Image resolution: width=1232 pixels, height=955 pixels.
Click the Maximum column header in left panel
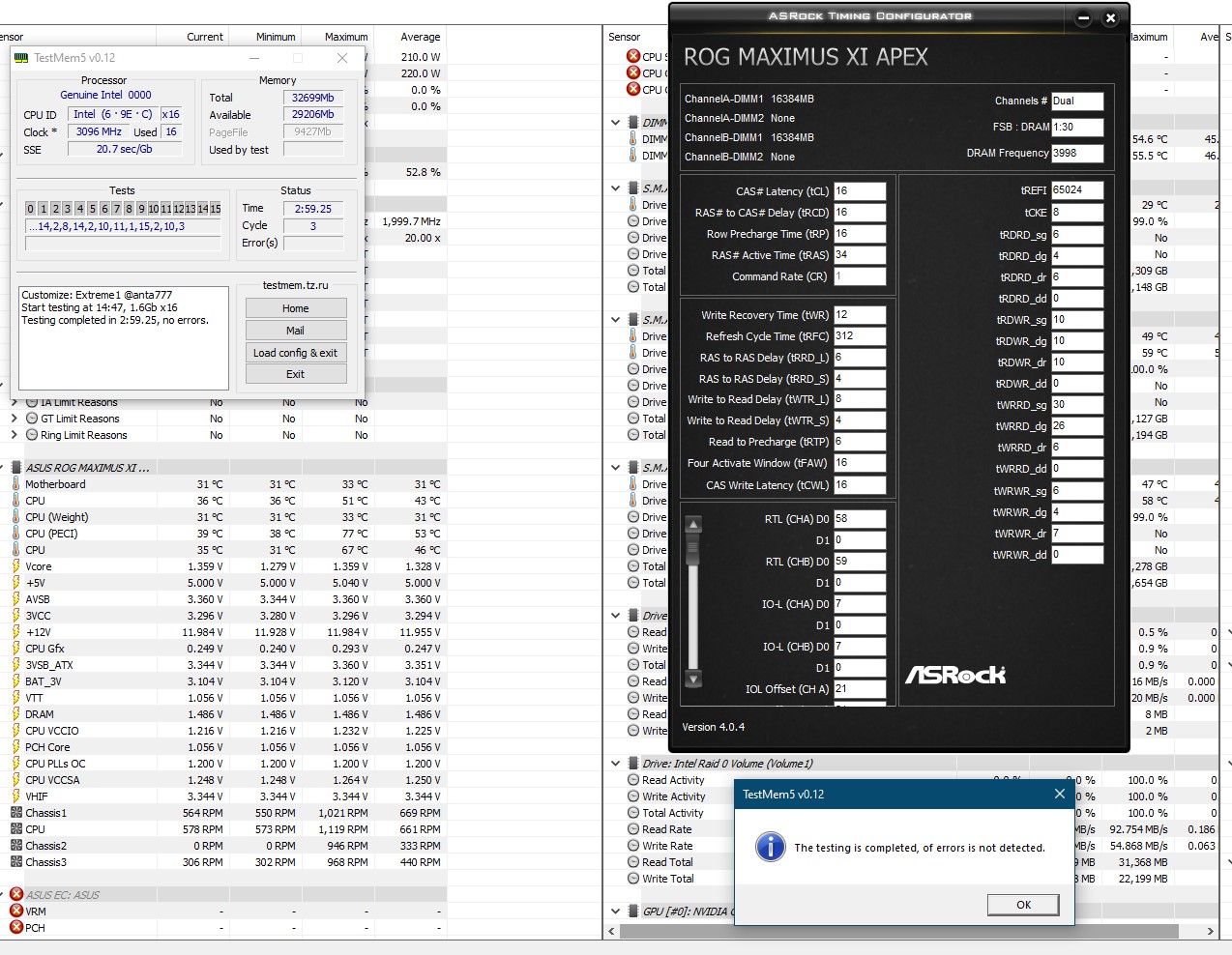point(346,37)
